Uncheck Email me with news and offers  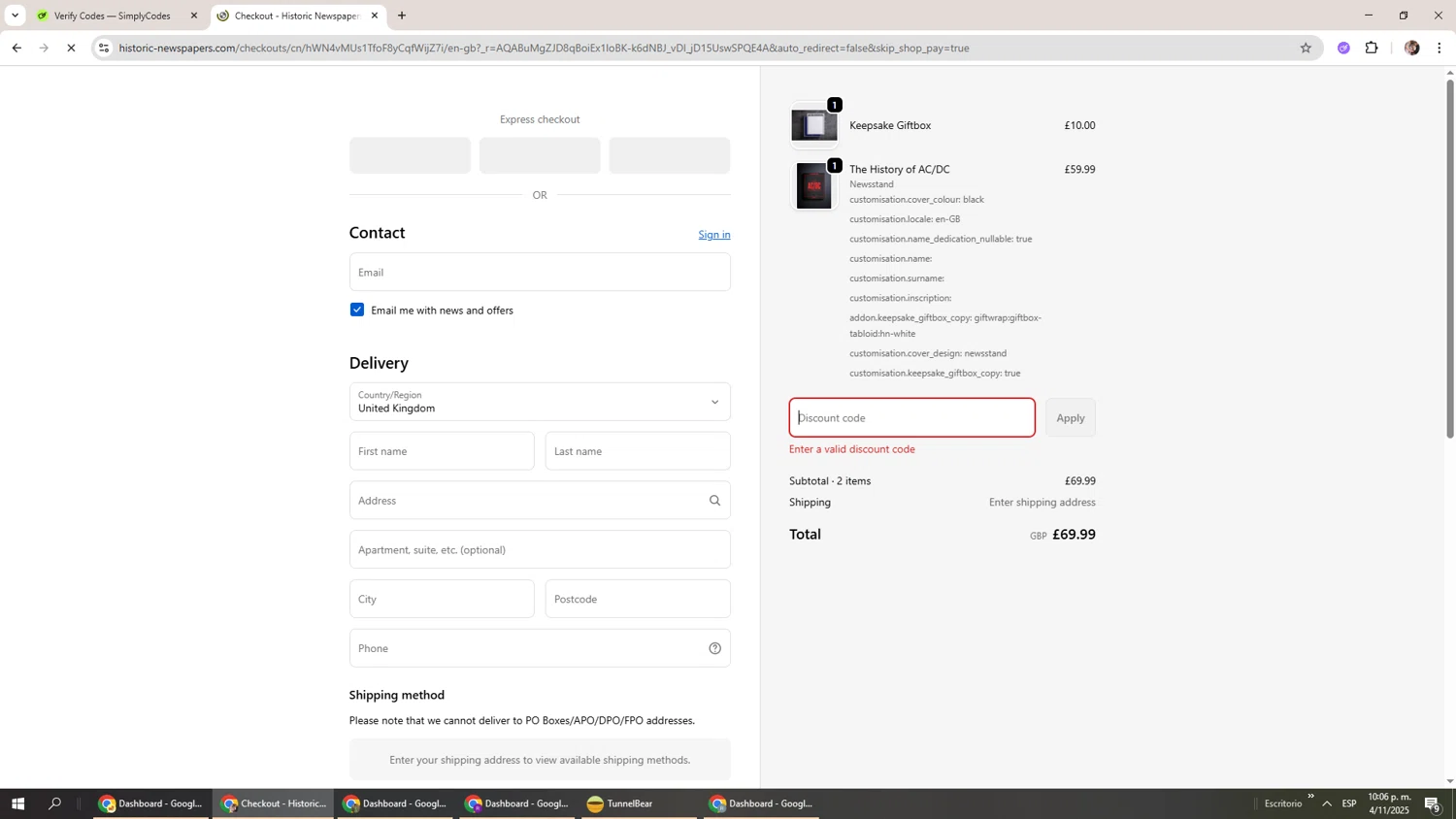pos(357,310)
